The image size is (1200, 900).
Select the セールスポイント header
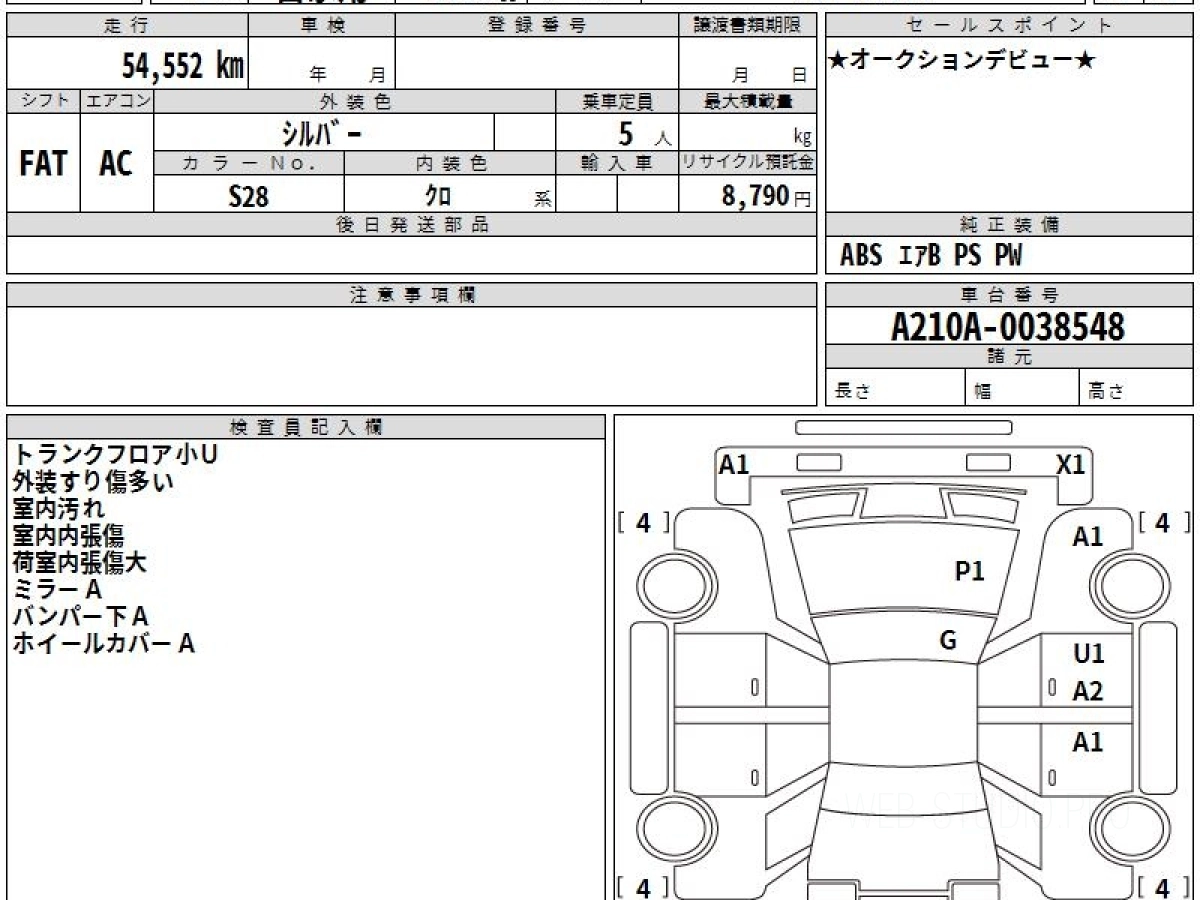(x=1009, y=25)
